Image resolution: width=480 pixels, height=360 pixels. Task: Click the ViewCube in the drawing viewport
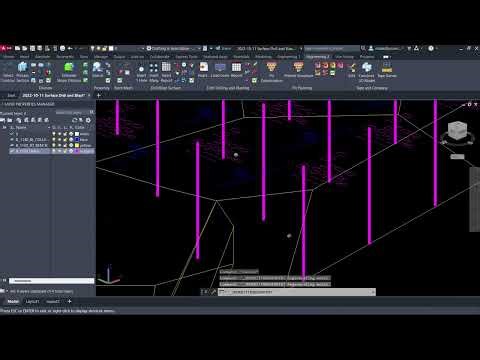pos(458,130)
